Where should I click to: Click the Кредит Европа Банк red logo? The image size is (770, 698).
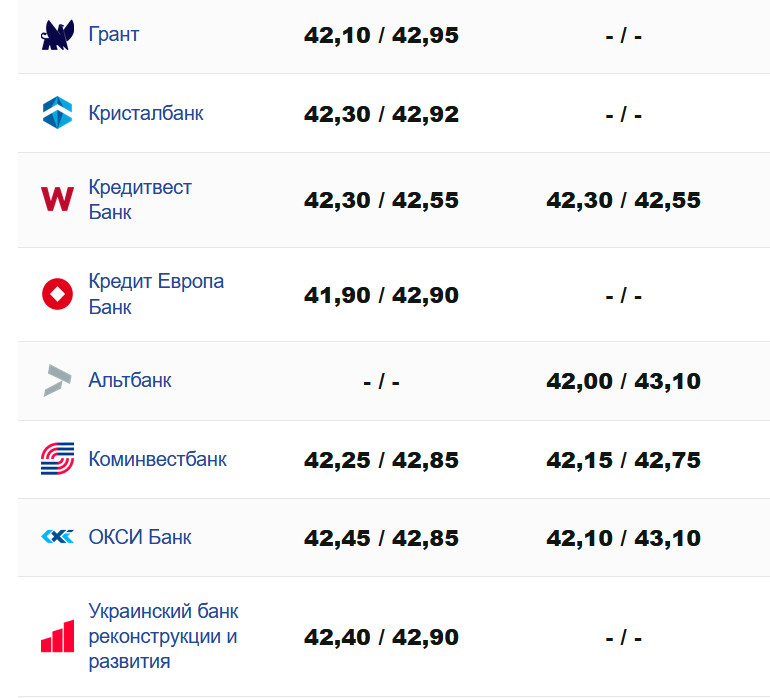[x=57, y=294]
